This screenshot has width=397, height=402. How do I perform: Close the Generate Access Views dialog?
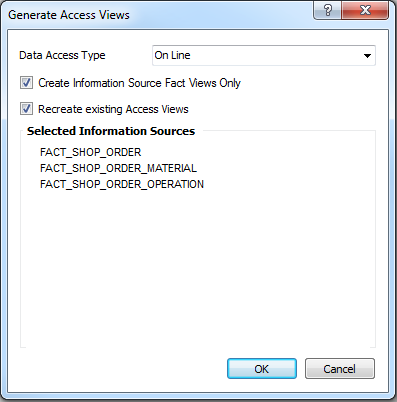point(365,10)
